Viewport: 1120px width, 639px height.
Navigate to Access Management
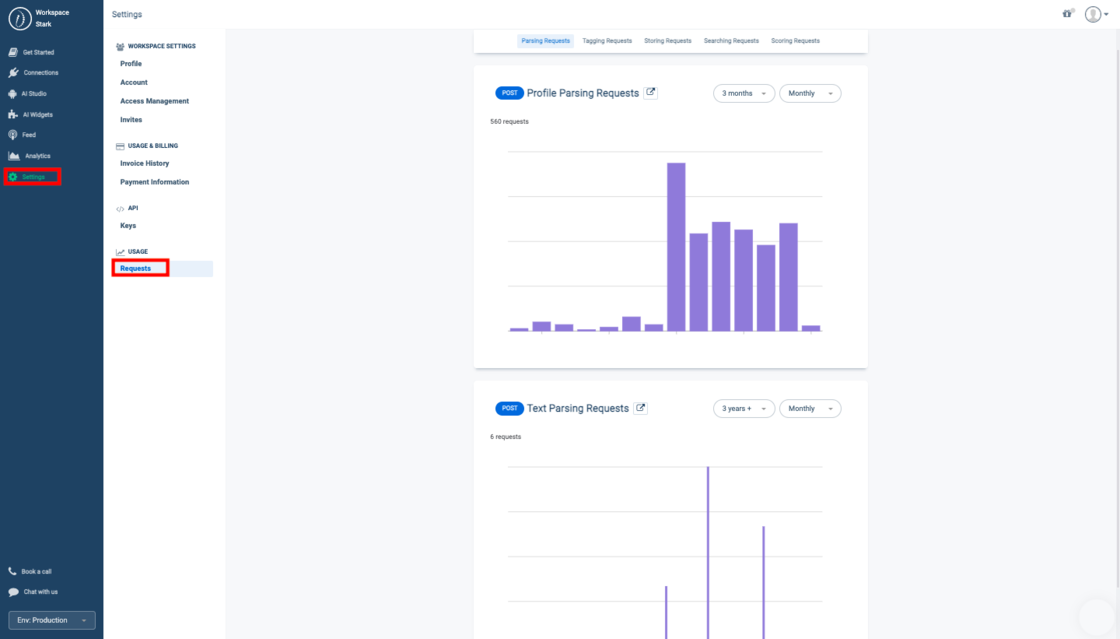pyautogui.click(x=155, y=101)
